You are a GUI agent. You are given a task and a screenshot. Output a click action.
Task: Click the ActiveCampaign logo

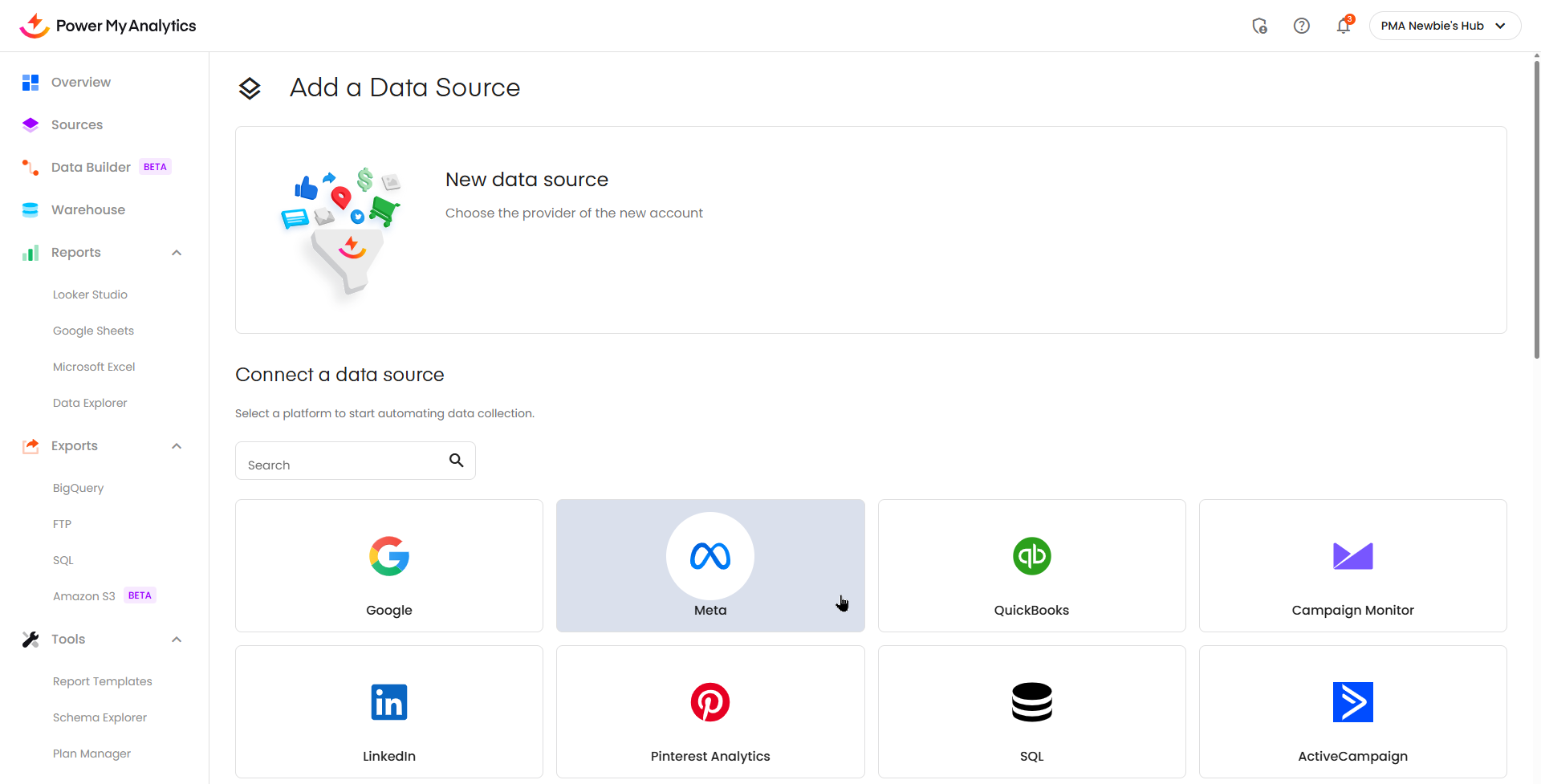(x=1352, y=702)
